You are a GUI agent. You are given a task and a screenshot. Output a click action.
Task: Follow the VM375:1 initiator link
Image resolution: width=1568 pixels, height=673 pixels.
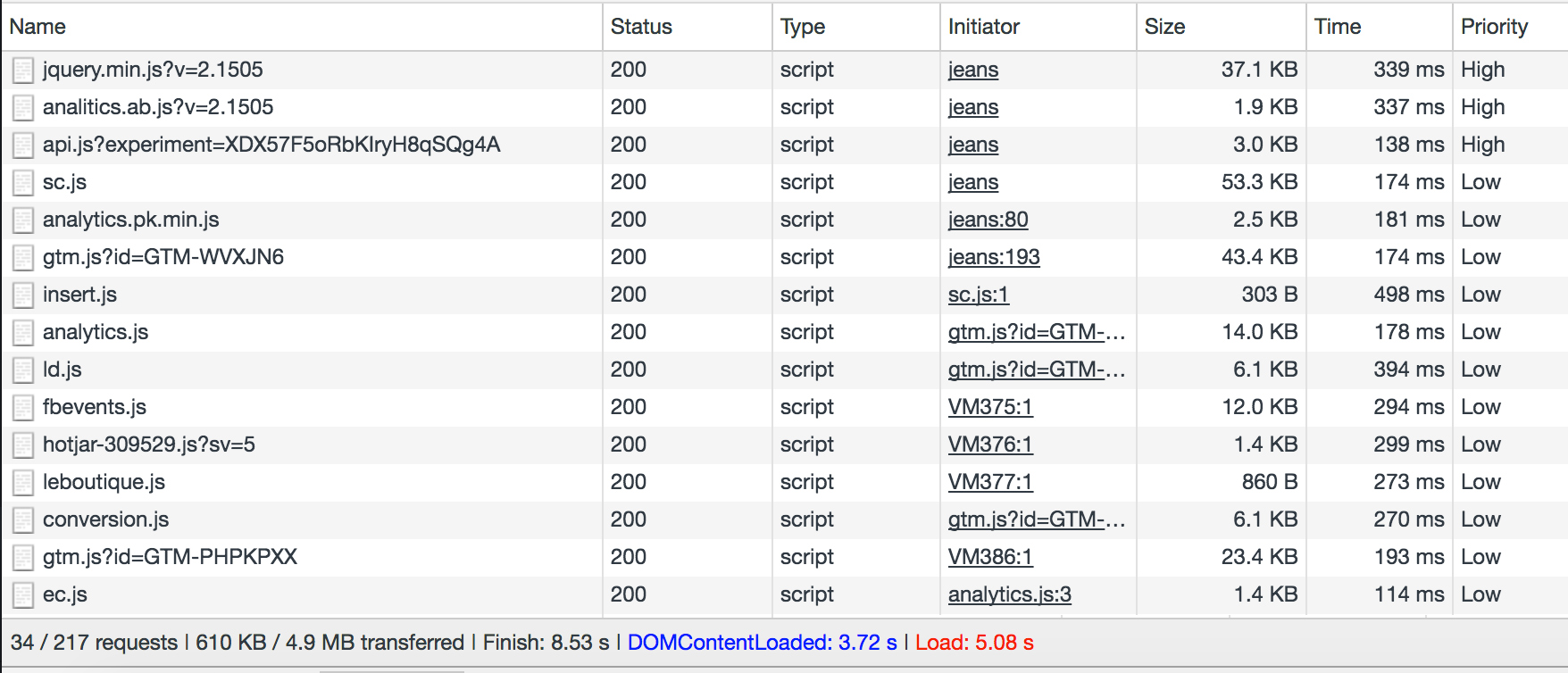pyautogui.click(x=990, y=407)
